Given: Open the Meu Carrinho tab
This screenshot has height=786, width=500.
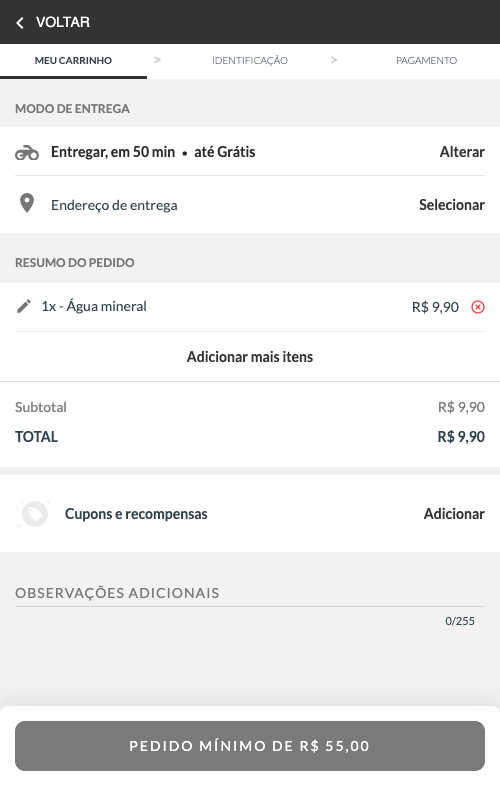Looking at the screenshot, I should click(x=73, y=61).
